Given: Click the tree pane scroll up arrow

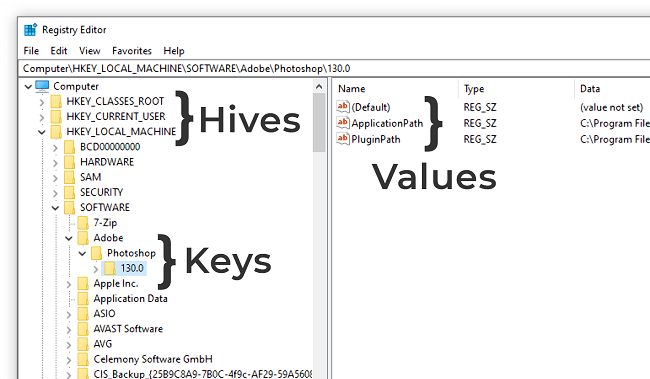Looking at the screenshot, I should click(319, 87).
